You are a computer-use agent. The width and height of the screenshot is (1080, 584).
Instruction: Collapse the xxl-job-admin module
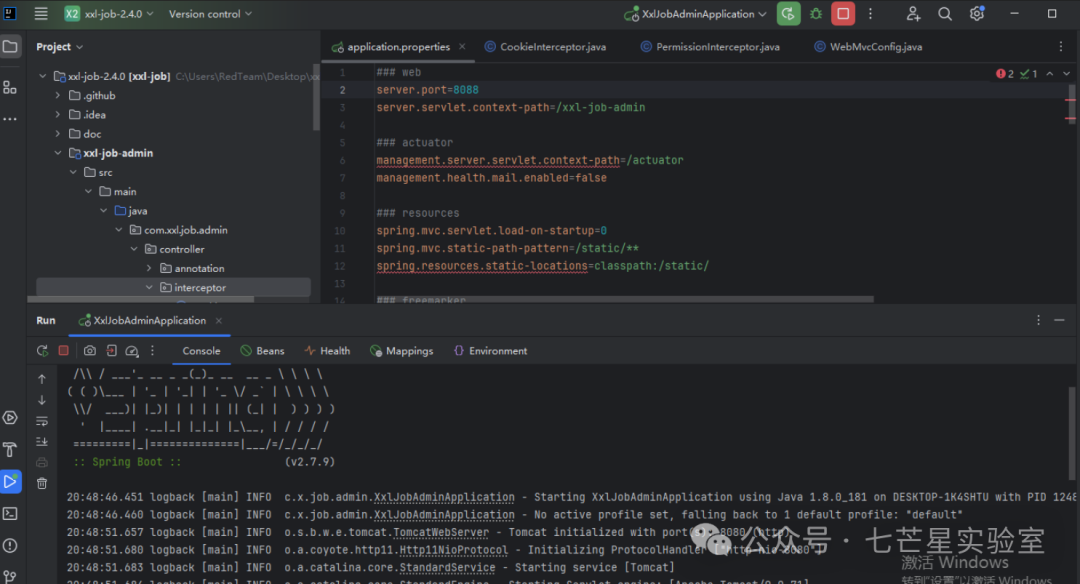coord(58,153)
